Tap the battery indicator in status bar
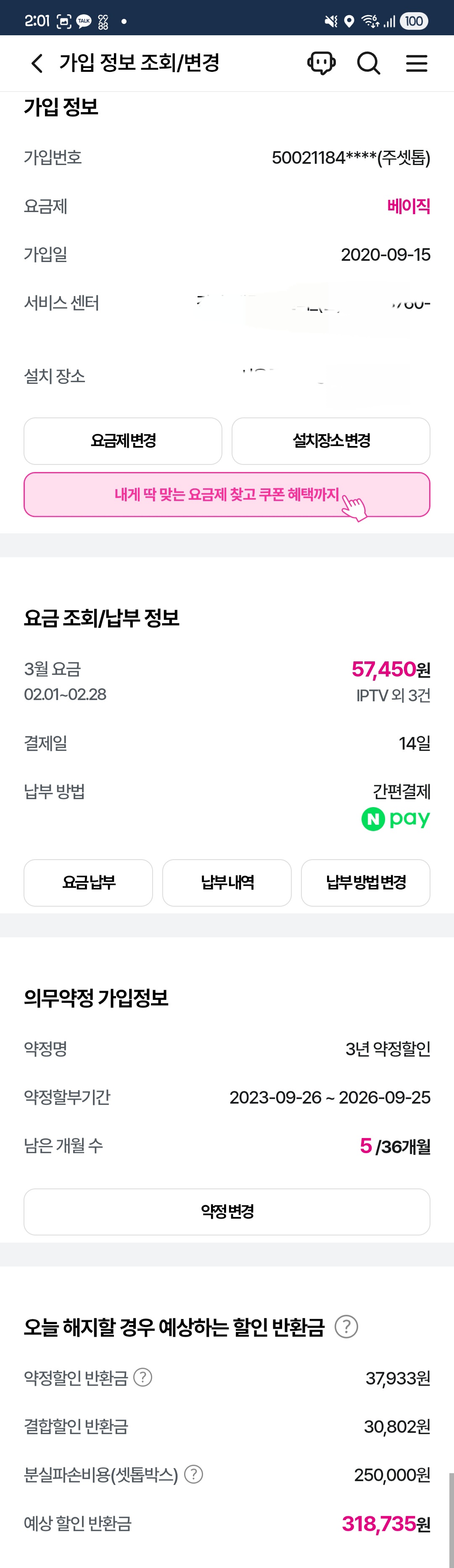454x1568 pixels. coord(414,21)
